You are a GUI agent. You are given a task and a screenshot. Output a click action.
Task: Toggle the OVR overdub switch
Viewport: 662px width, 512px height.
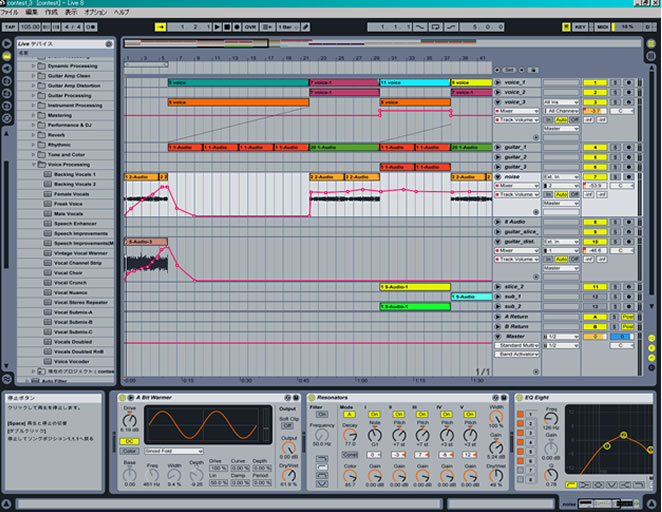(x=250, y=27)
